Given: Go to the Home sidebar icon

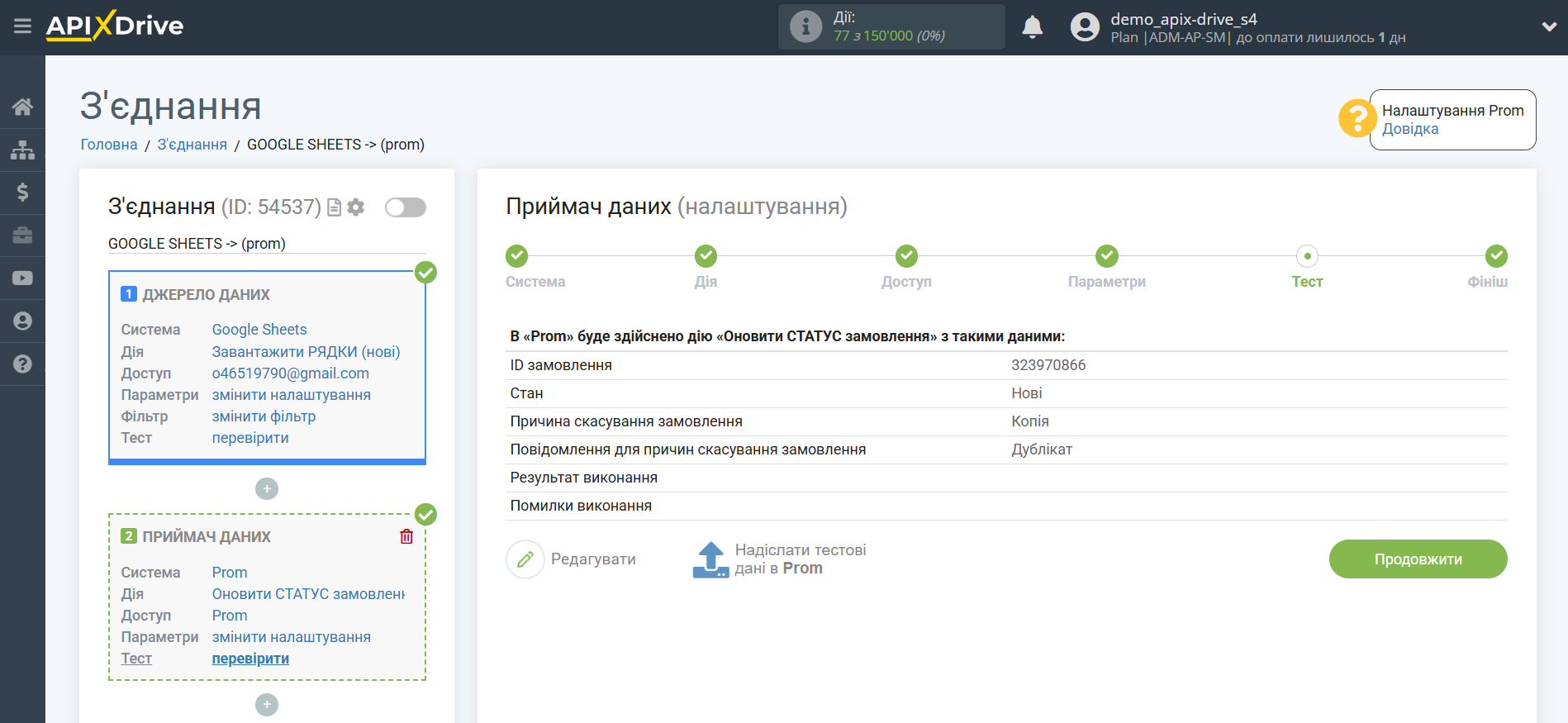Looking at the screenshot, I should coord(22,107).
